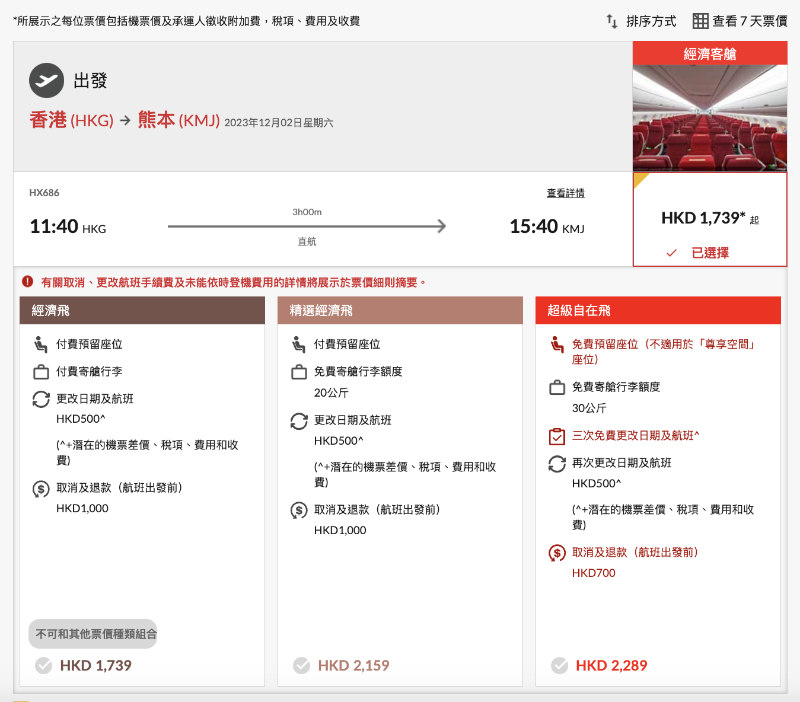Click 香港 (HKG) origin text
The height and width of the screenshot is (702, 800).
pos(71,120)
